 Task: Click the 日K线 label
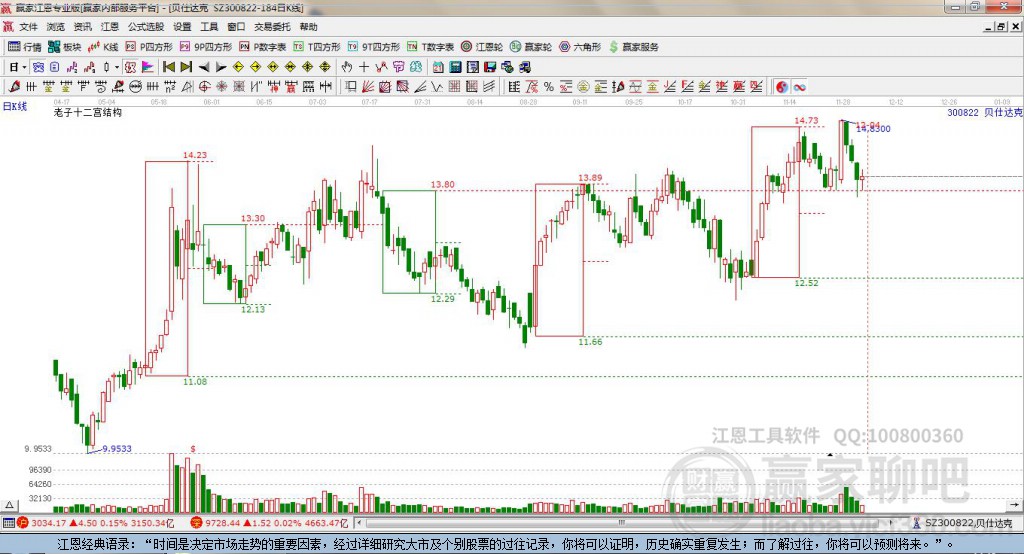15,106
